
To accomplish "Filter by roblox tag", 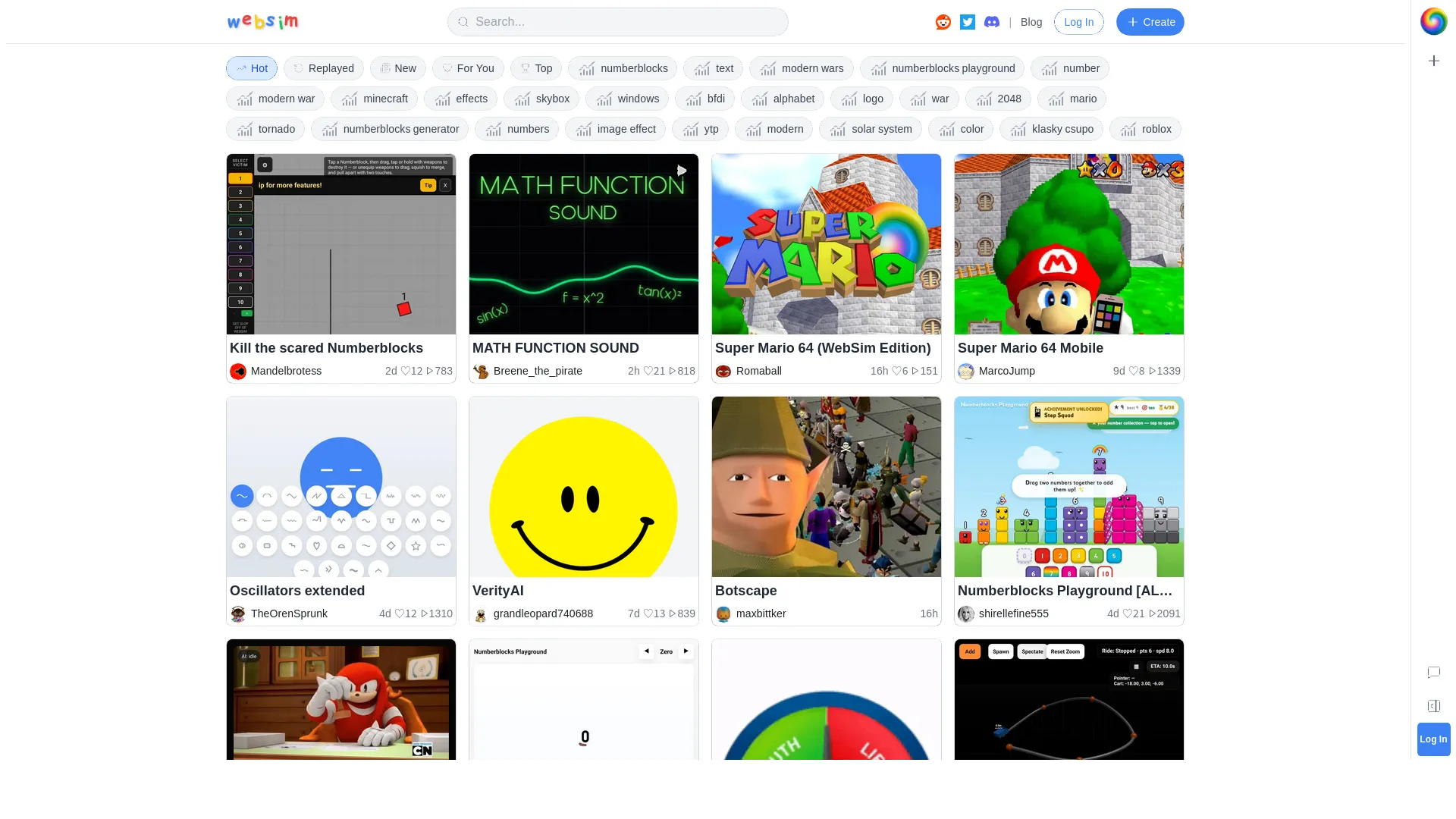I will click(1145, 129).
